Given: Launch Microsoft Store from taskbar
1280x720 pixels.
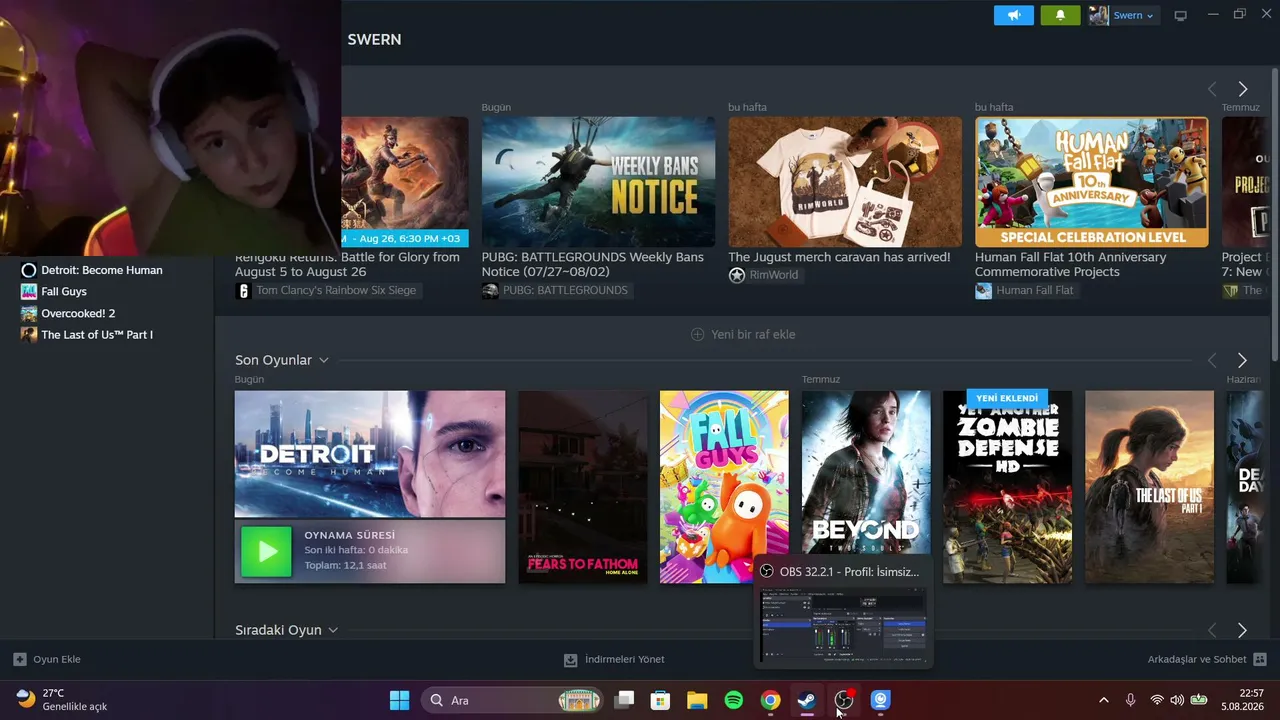Looking at the screenshot, I should click(x=660, y=700).
